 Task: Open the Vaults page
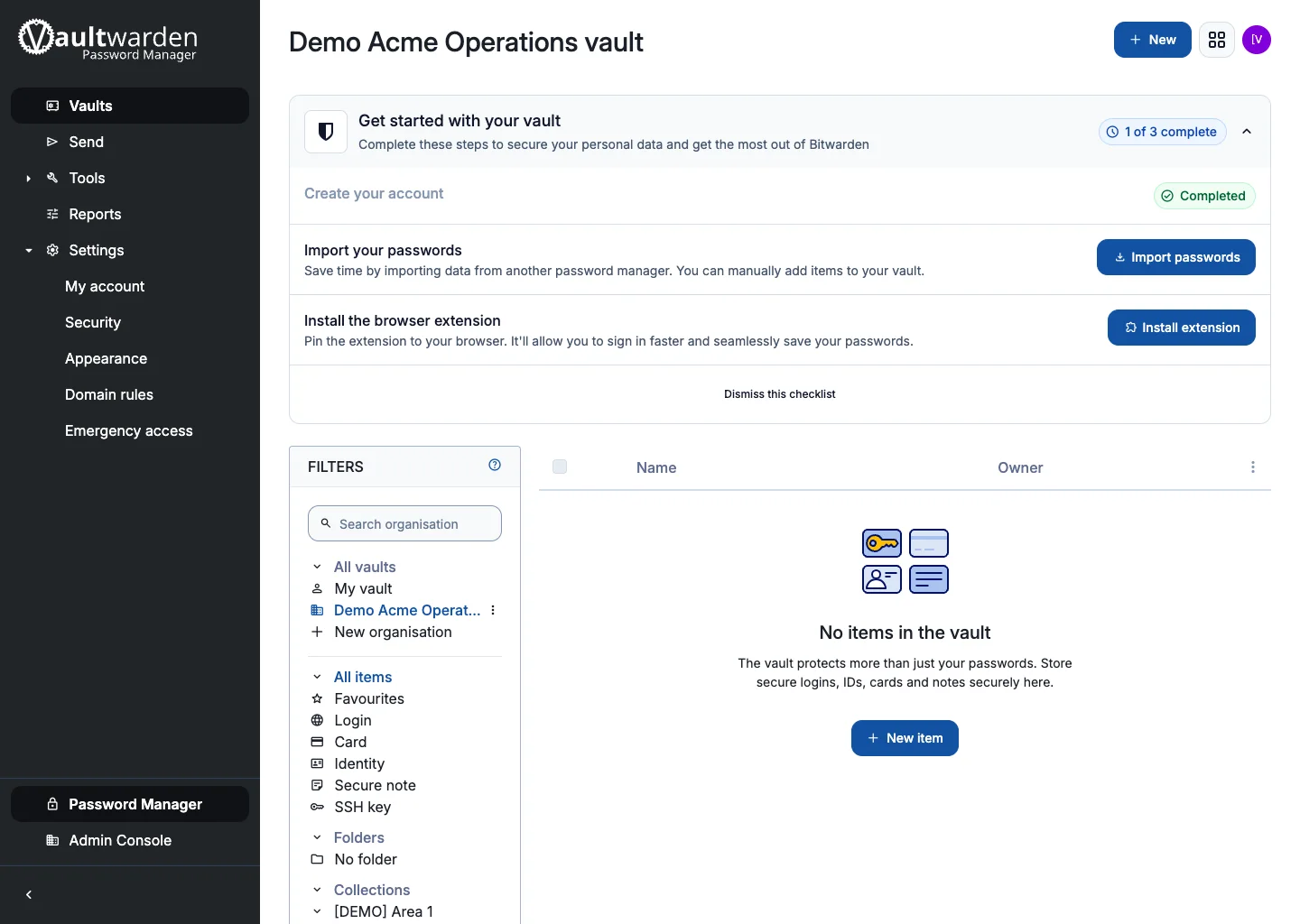tap(130, 106)
